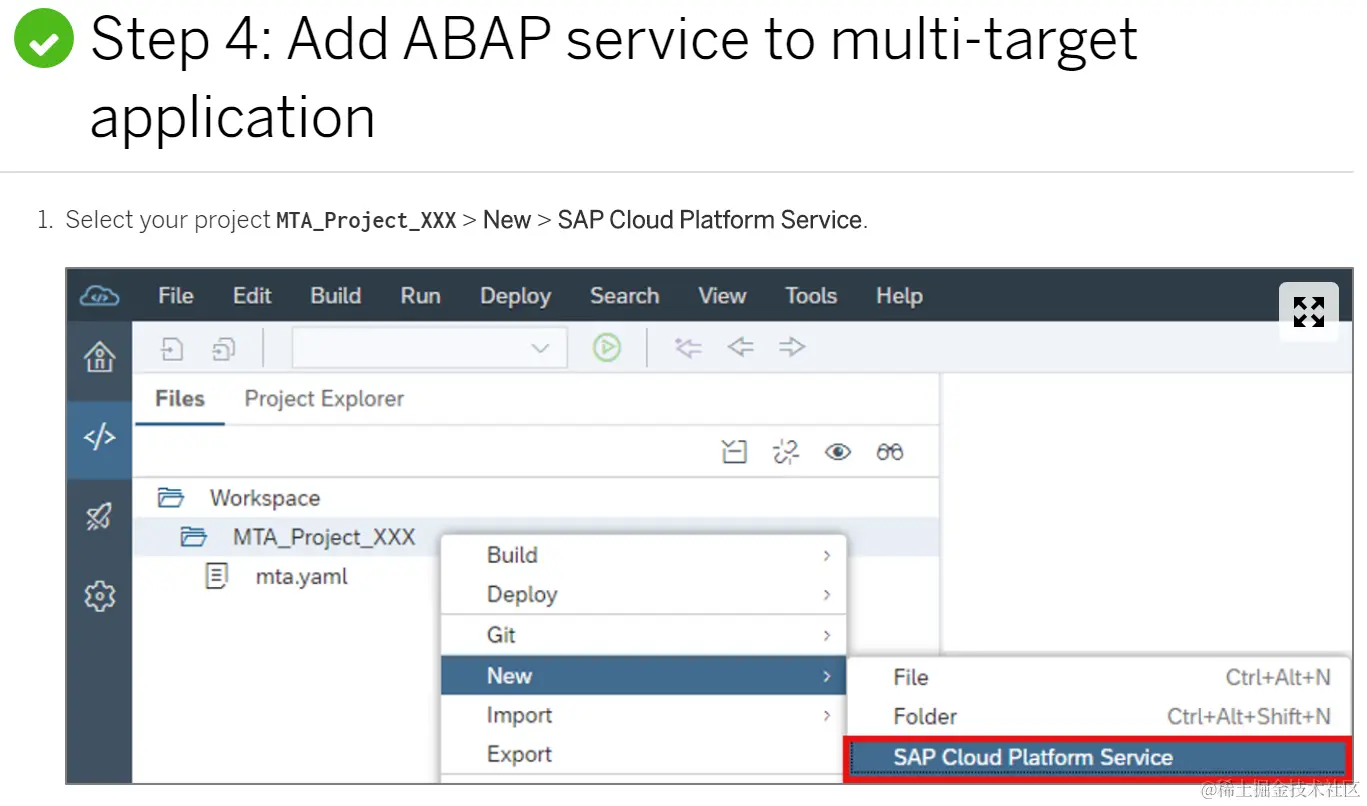Click the Workspace folder icon
The width and height of the screenshot is (1367, 806).
[x=171, y=497]
